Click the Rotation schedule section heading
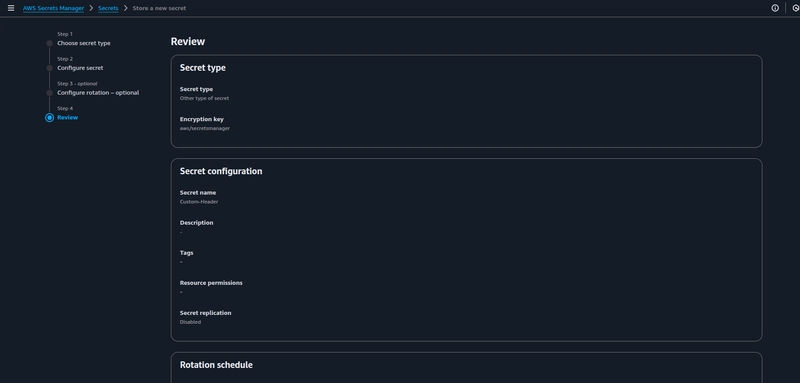Viewport: 800px width, 383px height. click(216, 365)
